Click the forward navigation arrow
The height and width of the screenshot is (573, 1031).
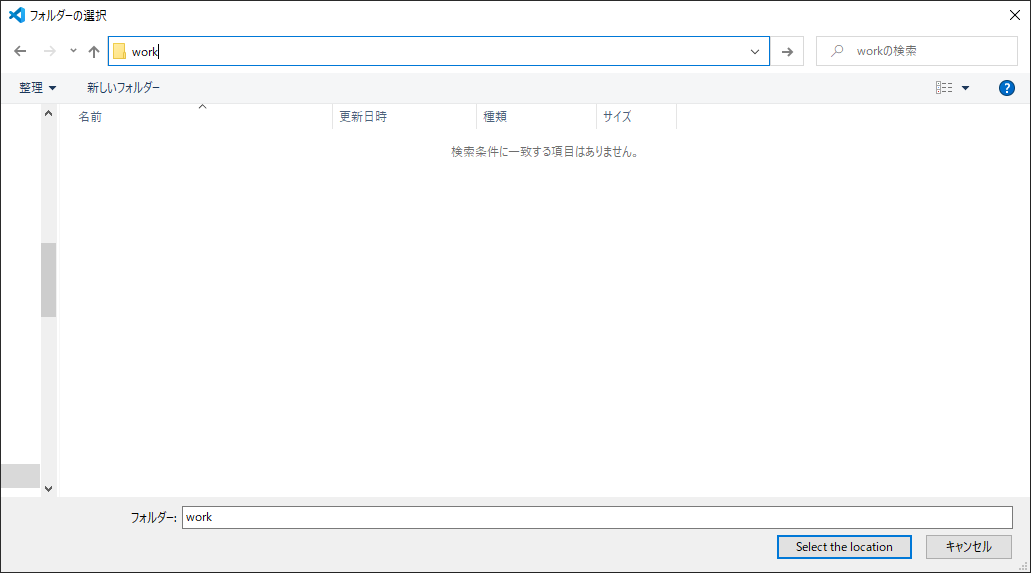[x=49, y=51]
